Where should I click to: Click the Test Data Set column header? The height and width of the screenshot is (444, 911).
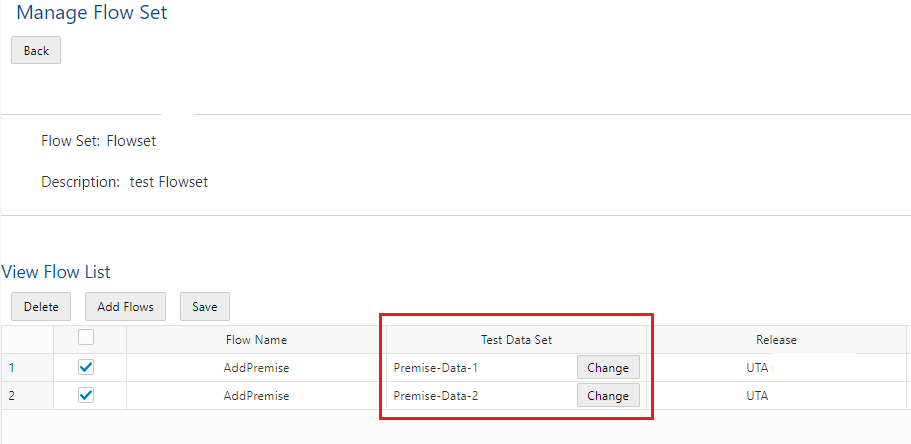click(x=516, y=340)
